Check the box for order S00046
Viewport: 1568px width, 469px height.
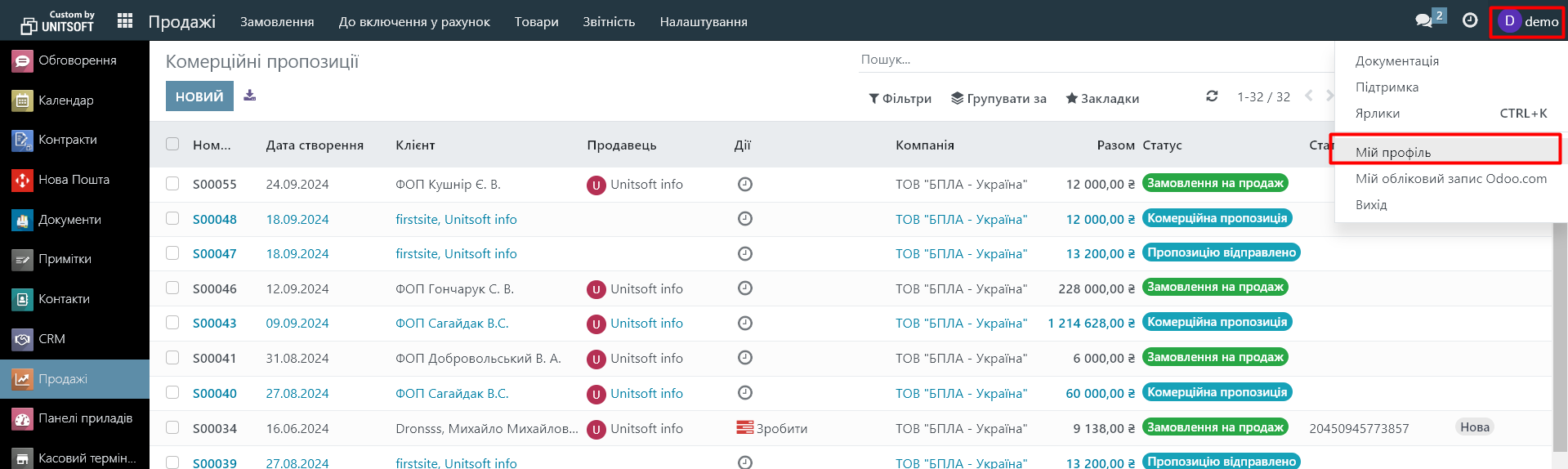(172, 288)
